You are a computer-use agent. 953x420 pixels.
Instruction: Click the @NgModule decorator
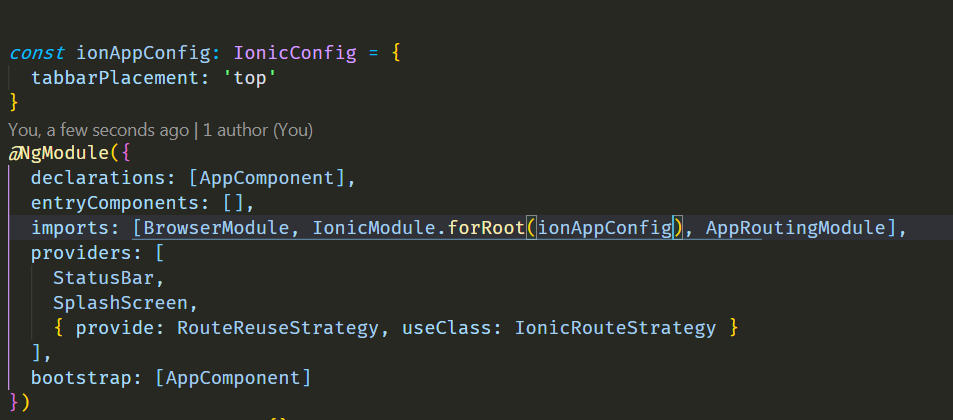click(x=58, y=153)
